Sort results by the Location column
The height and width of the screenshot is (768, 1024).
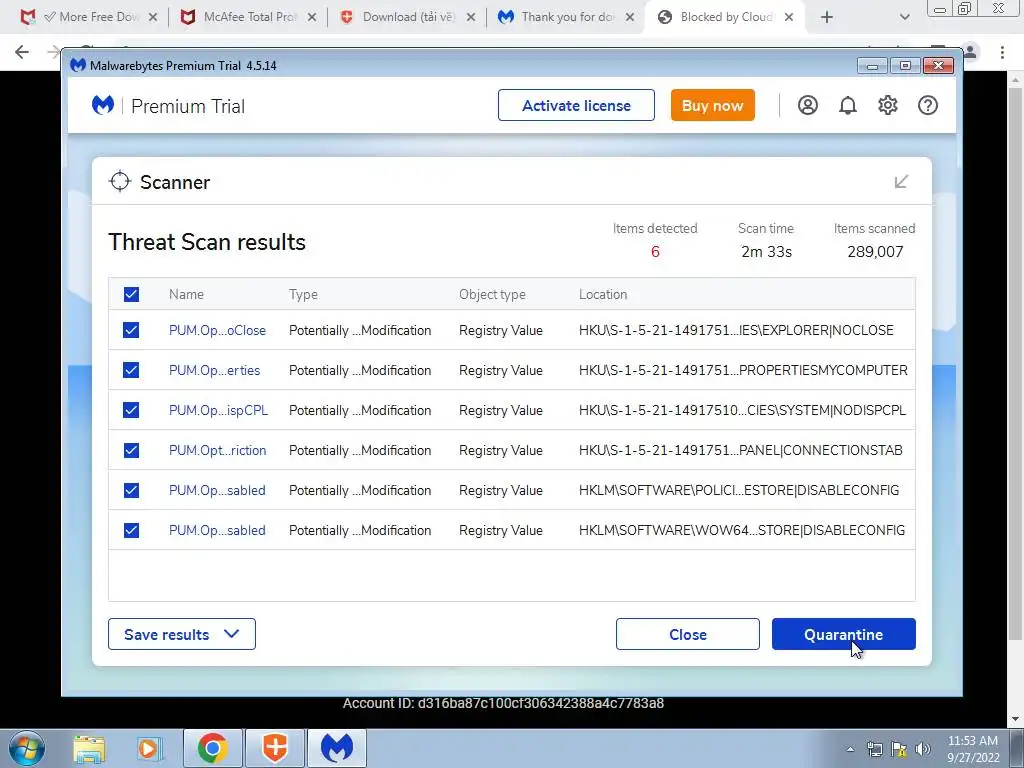[603, 295]
